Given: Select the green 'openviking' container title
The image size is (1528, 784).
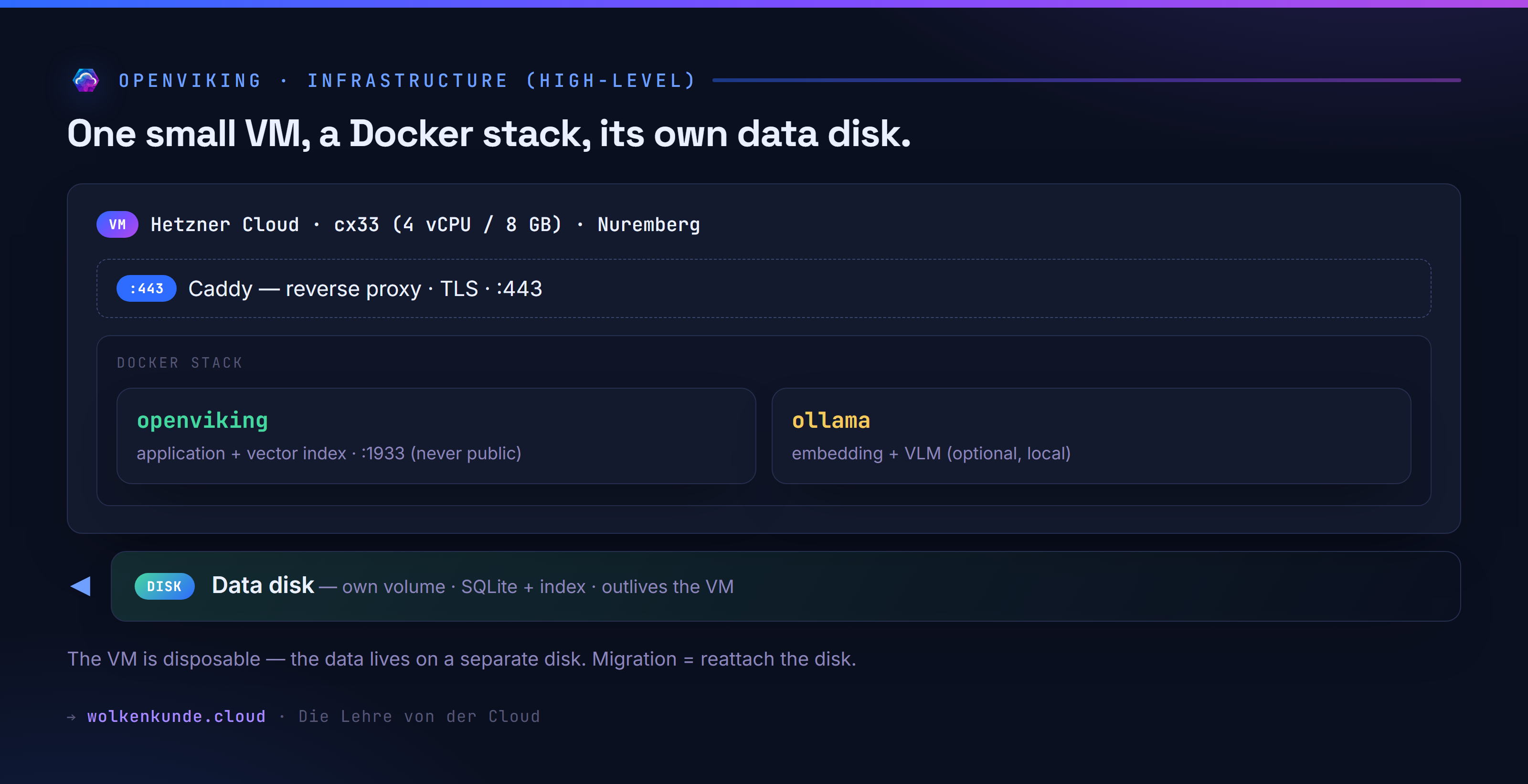Looking at the screenshot, I should pos(202,421).
